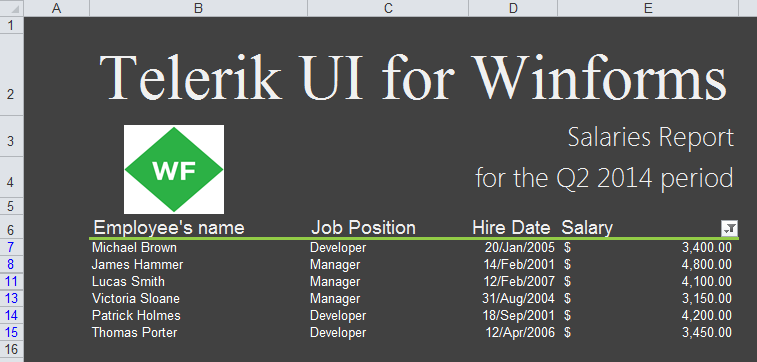This screenshot has height=362, width=757.
Task: Click the Telerik UI for Winforms title cell
Action: pyautogui.click(x=413, y=77)
